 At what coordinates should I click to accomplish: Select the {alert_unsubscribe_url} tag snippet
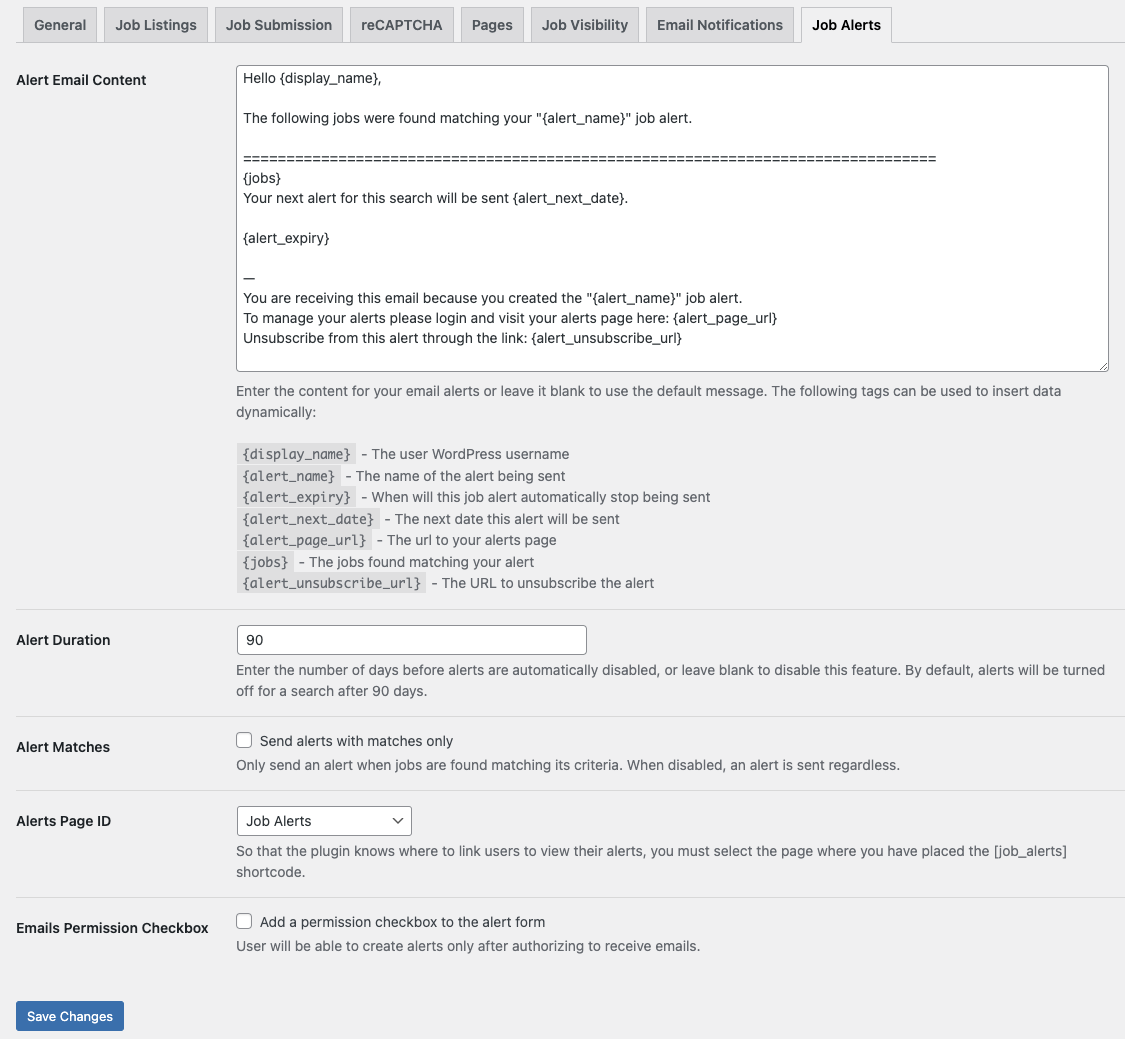pos(331,582)
